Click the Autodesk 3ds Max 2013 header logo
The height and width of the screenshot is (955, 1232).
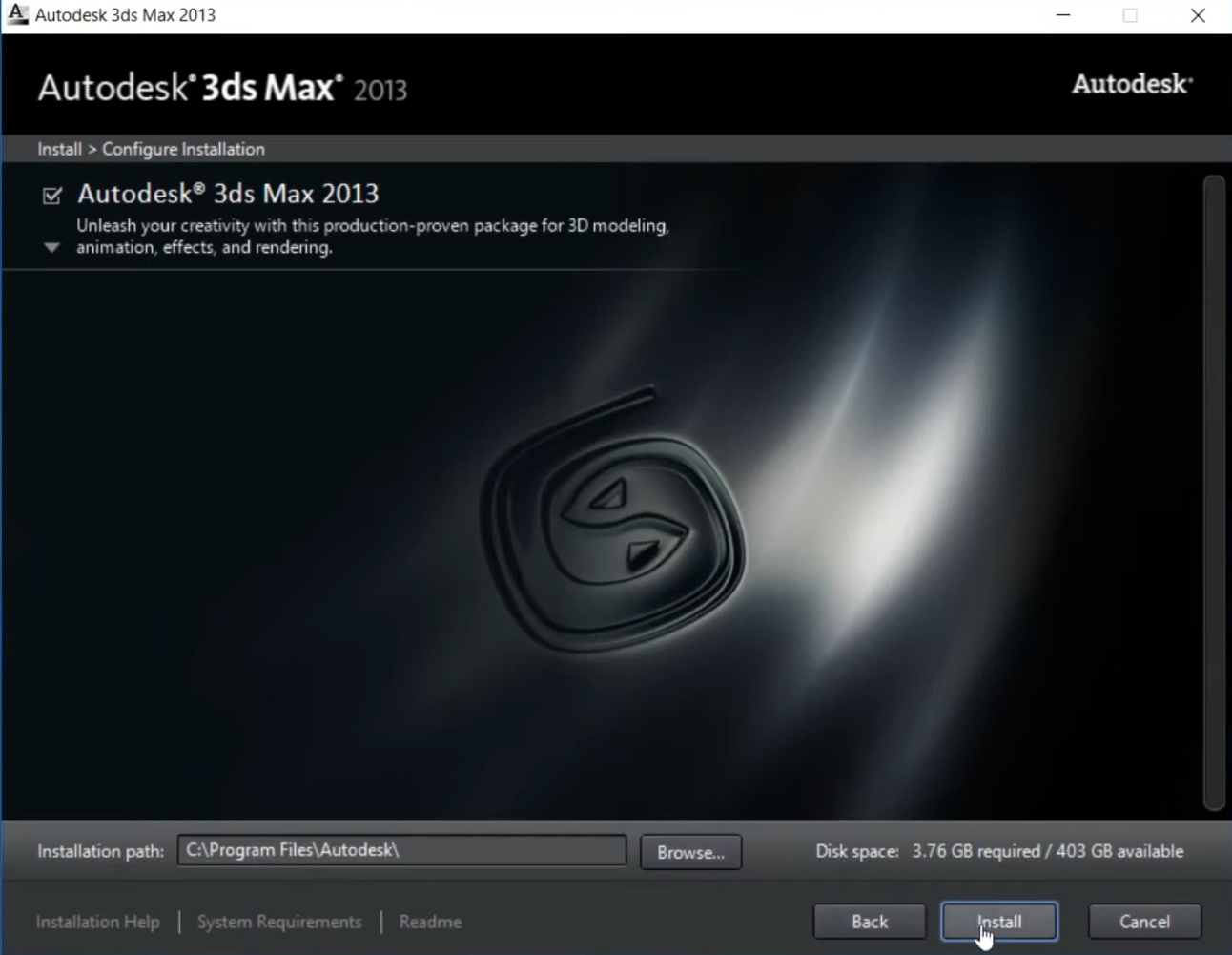222,88
